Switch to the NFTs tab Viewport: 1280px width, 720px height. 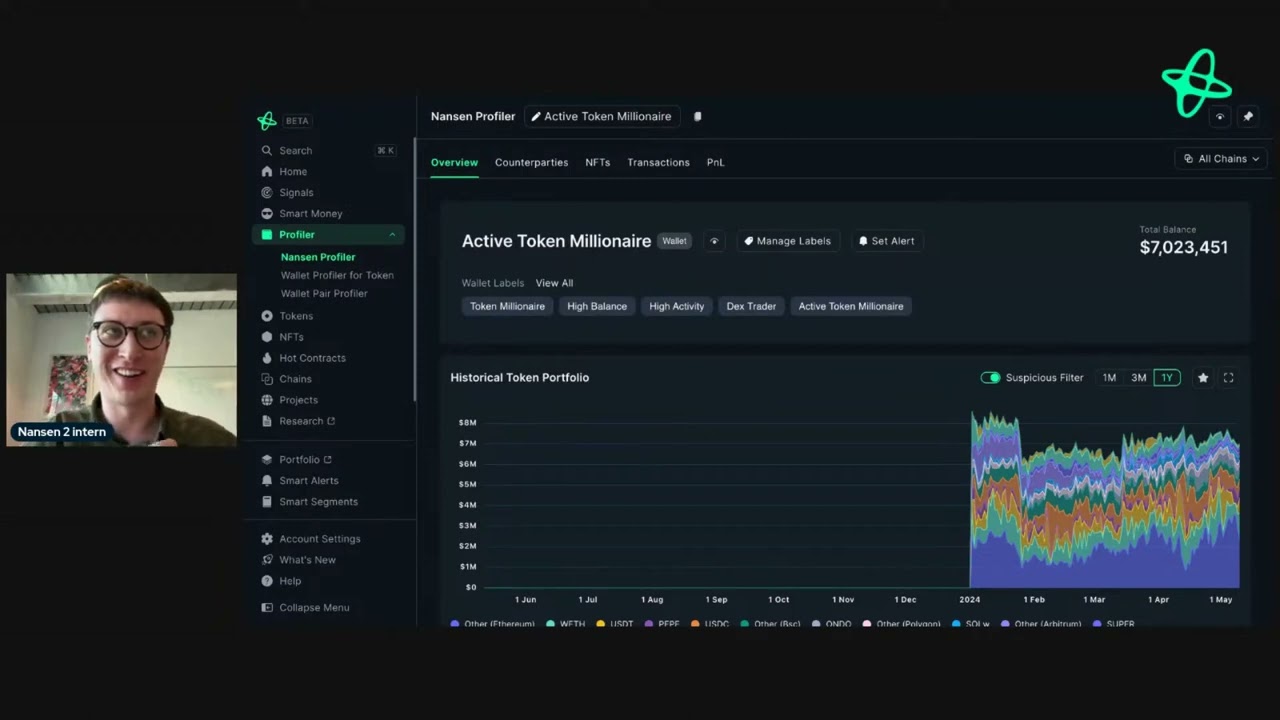[597, 162]
